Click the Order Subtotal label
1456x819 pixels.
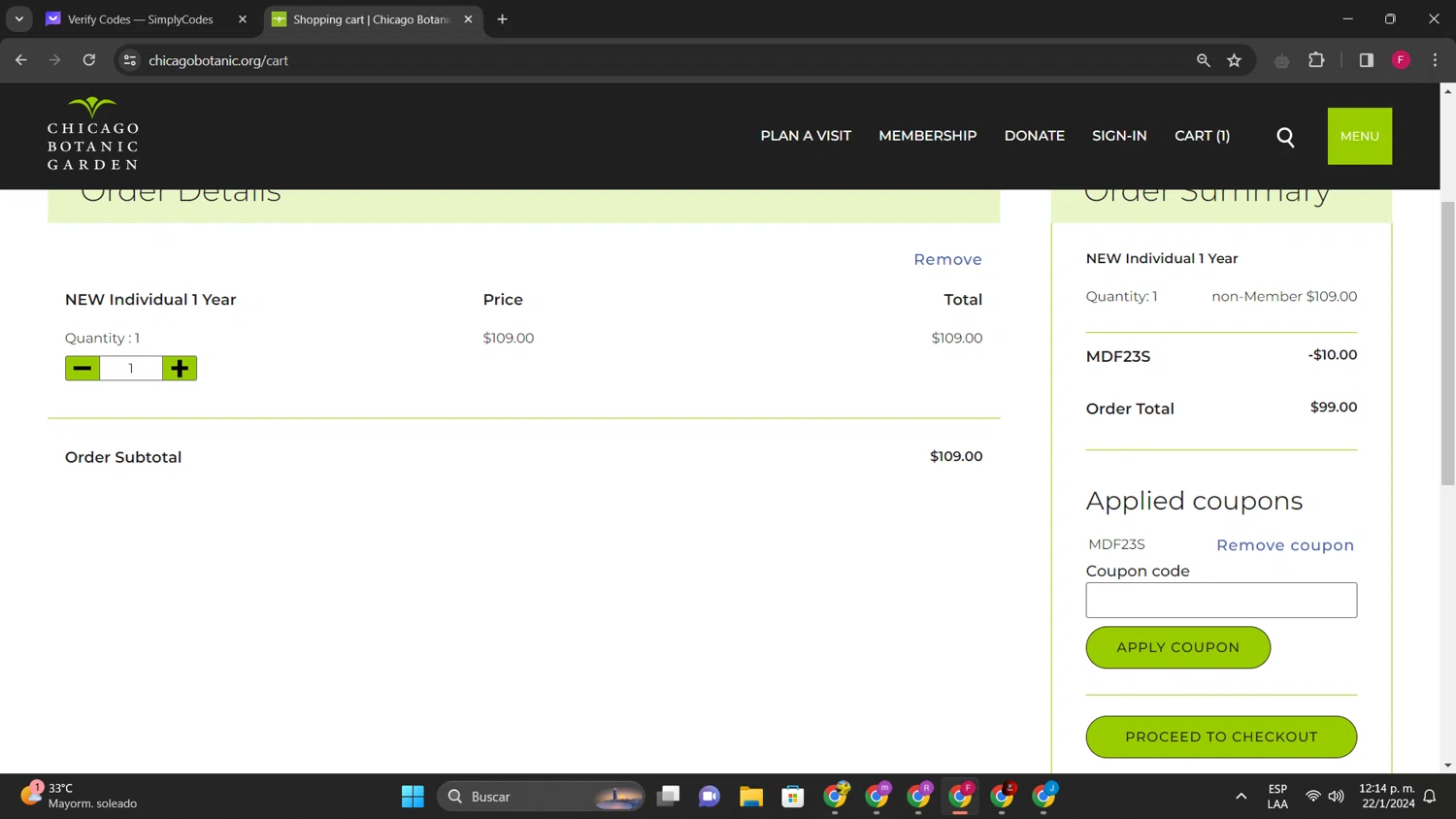click(123, 457)
